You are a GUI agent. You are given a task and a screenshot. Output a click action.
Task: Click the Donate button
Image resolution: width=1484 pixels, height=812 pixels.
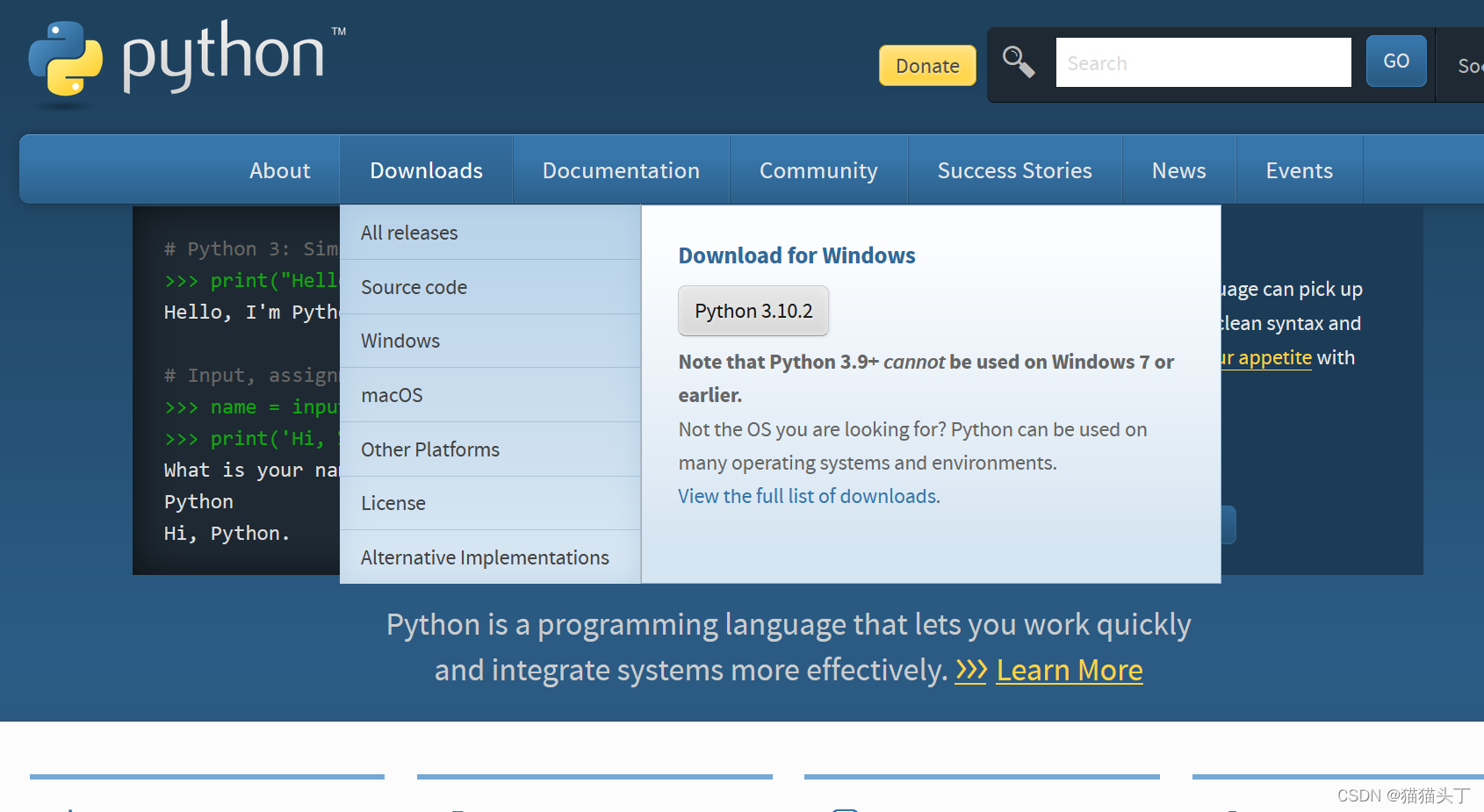tap(927, 66)
